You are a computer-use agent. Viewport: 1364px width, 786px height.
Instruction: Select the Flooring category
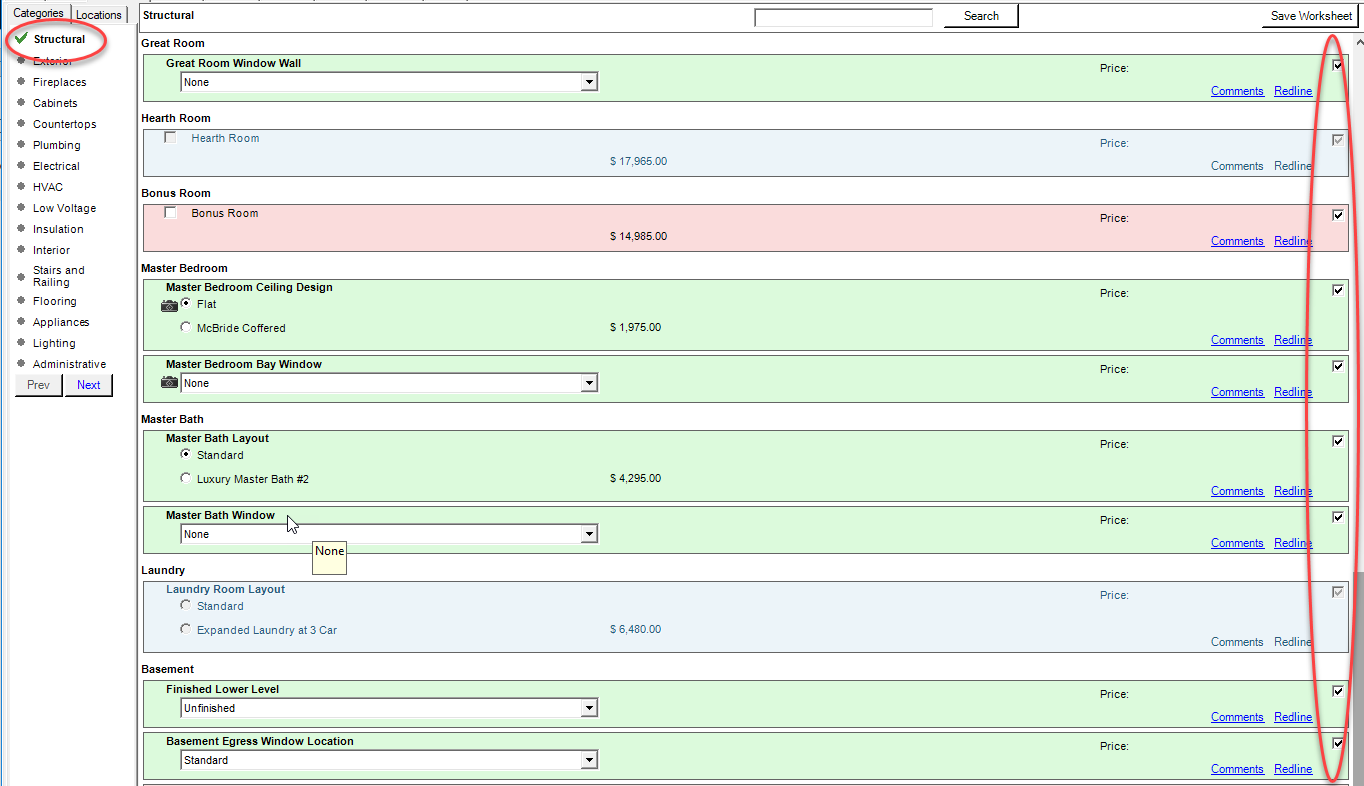(54, 301)
